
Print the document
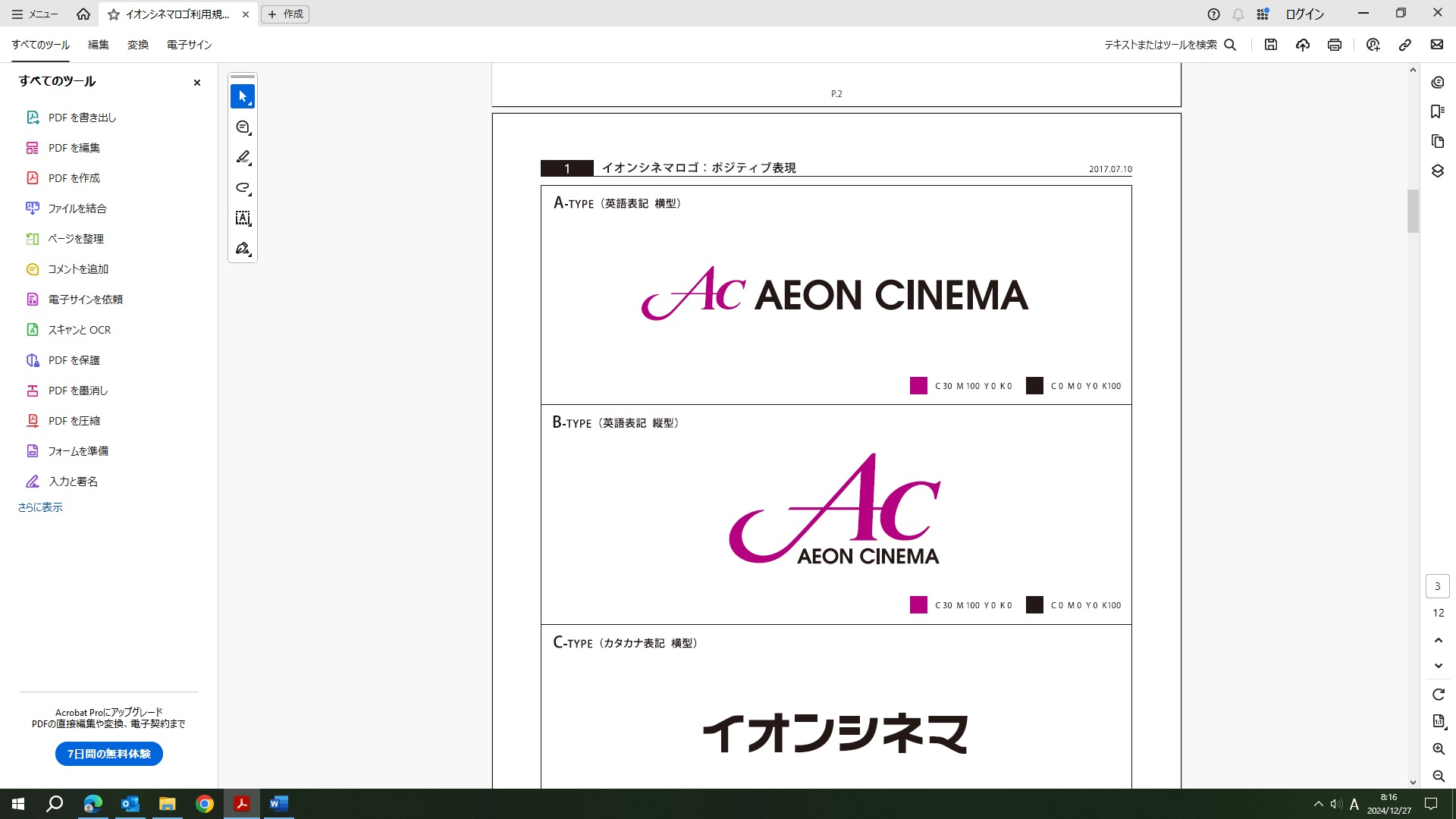(x=1335, y=45)
